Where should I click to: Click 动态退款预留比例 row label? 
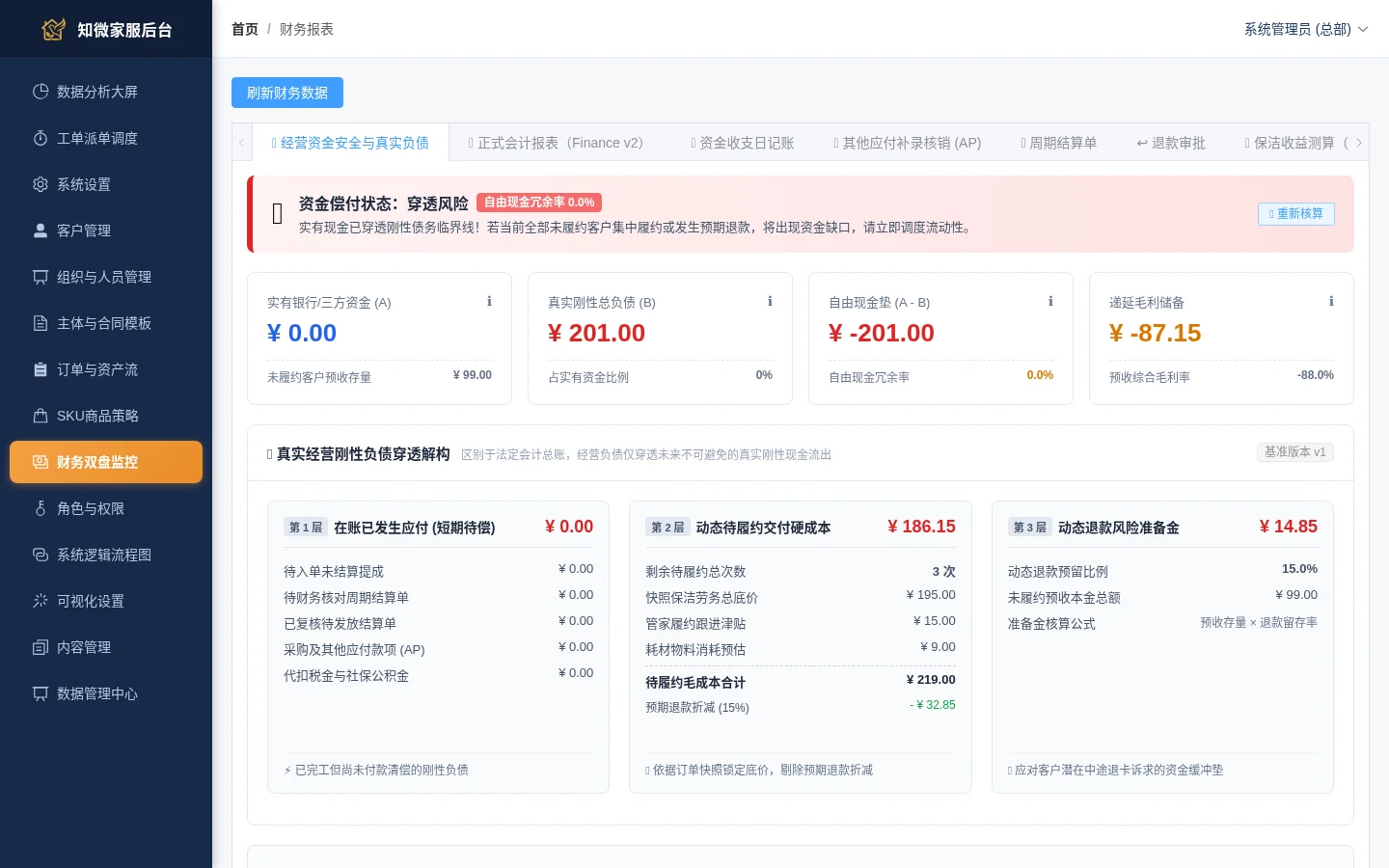(1058, 571)
